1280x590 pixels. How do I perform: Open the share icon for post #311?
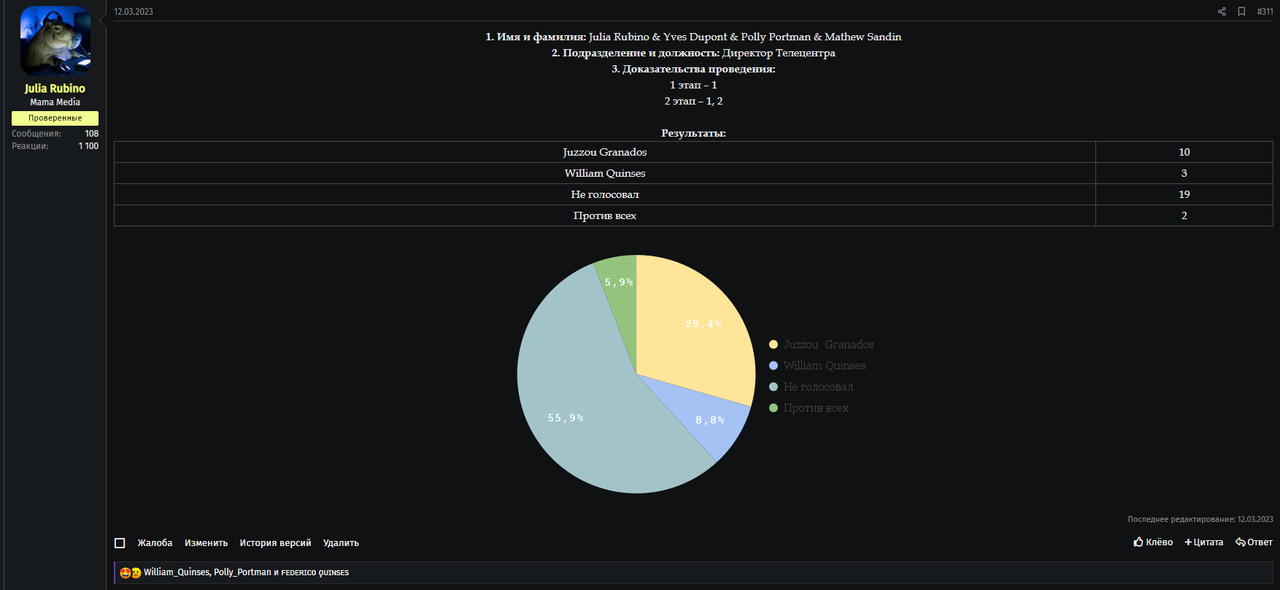point(1222,12)
